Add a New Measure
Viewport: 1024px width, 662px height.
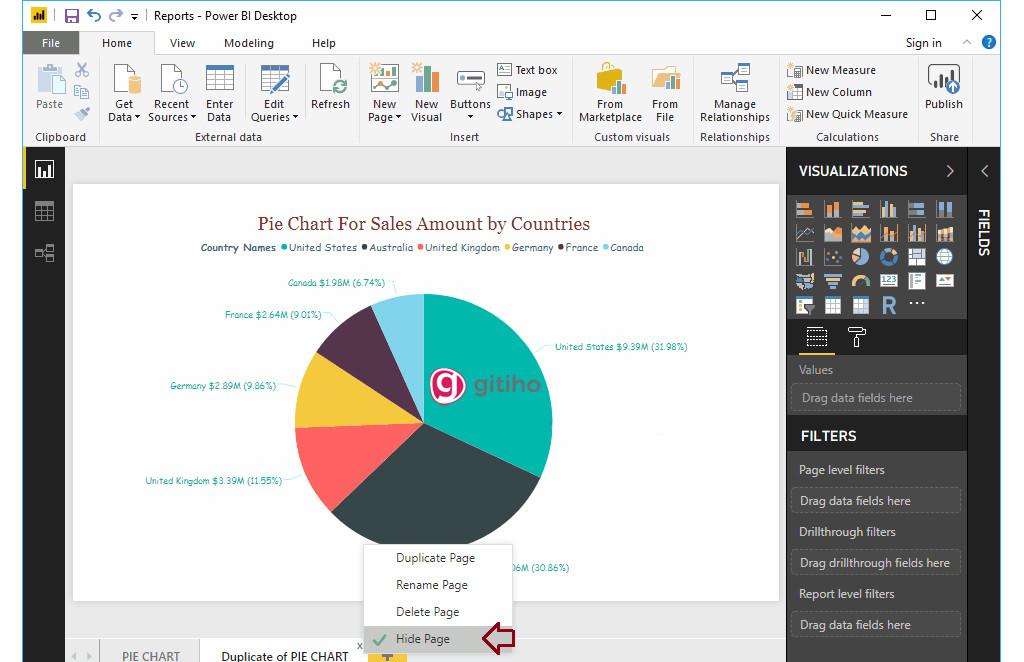click(x=832, y=70)
